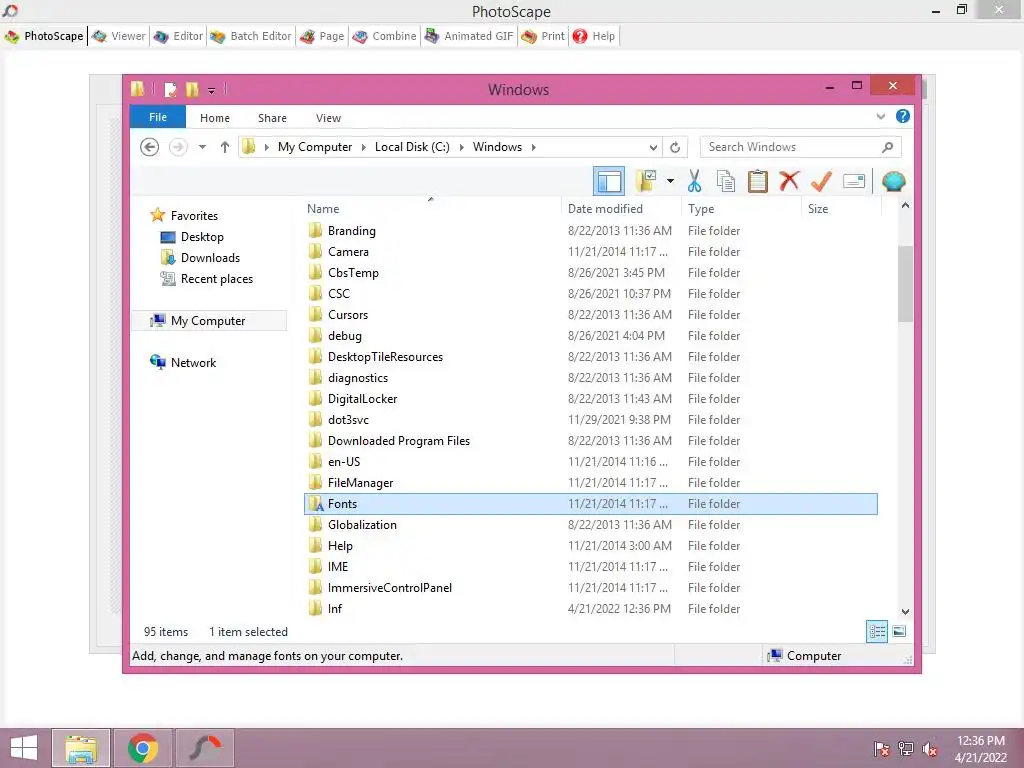Expand dropdown after My Computer in breadcrumb
1024x768 pixels.
pos(364,148)
